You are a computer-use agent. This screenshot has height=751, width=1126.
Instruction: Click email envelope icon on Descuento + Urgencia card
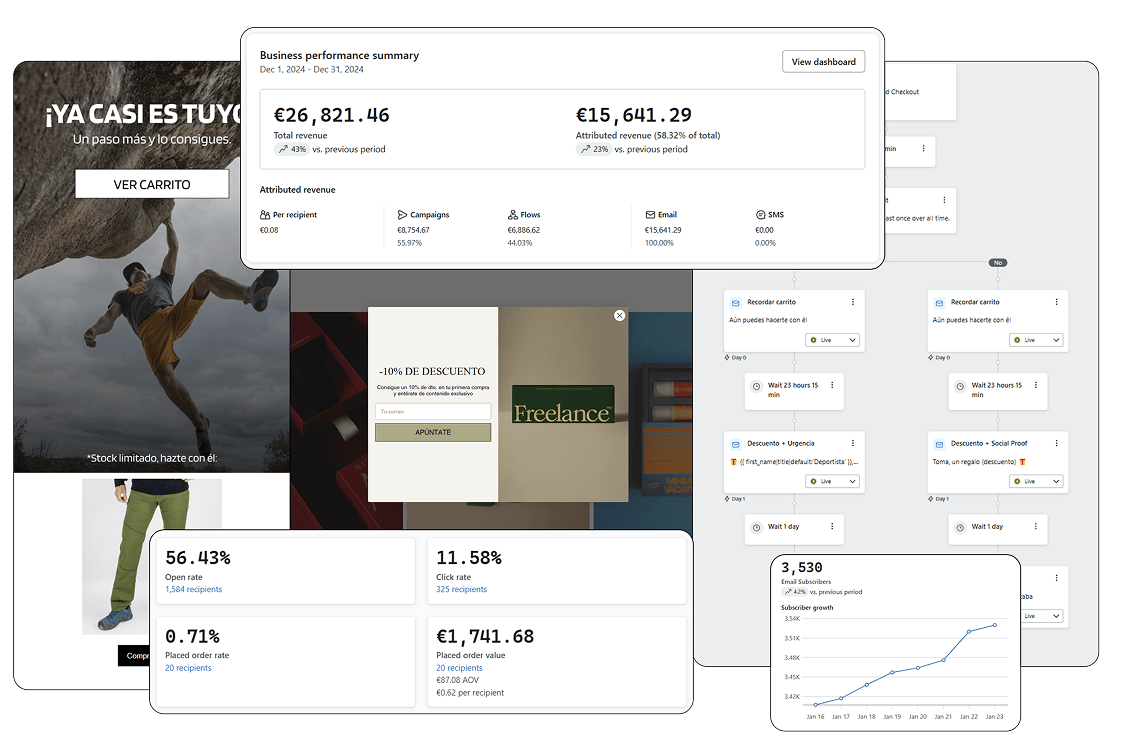[735, 444]
